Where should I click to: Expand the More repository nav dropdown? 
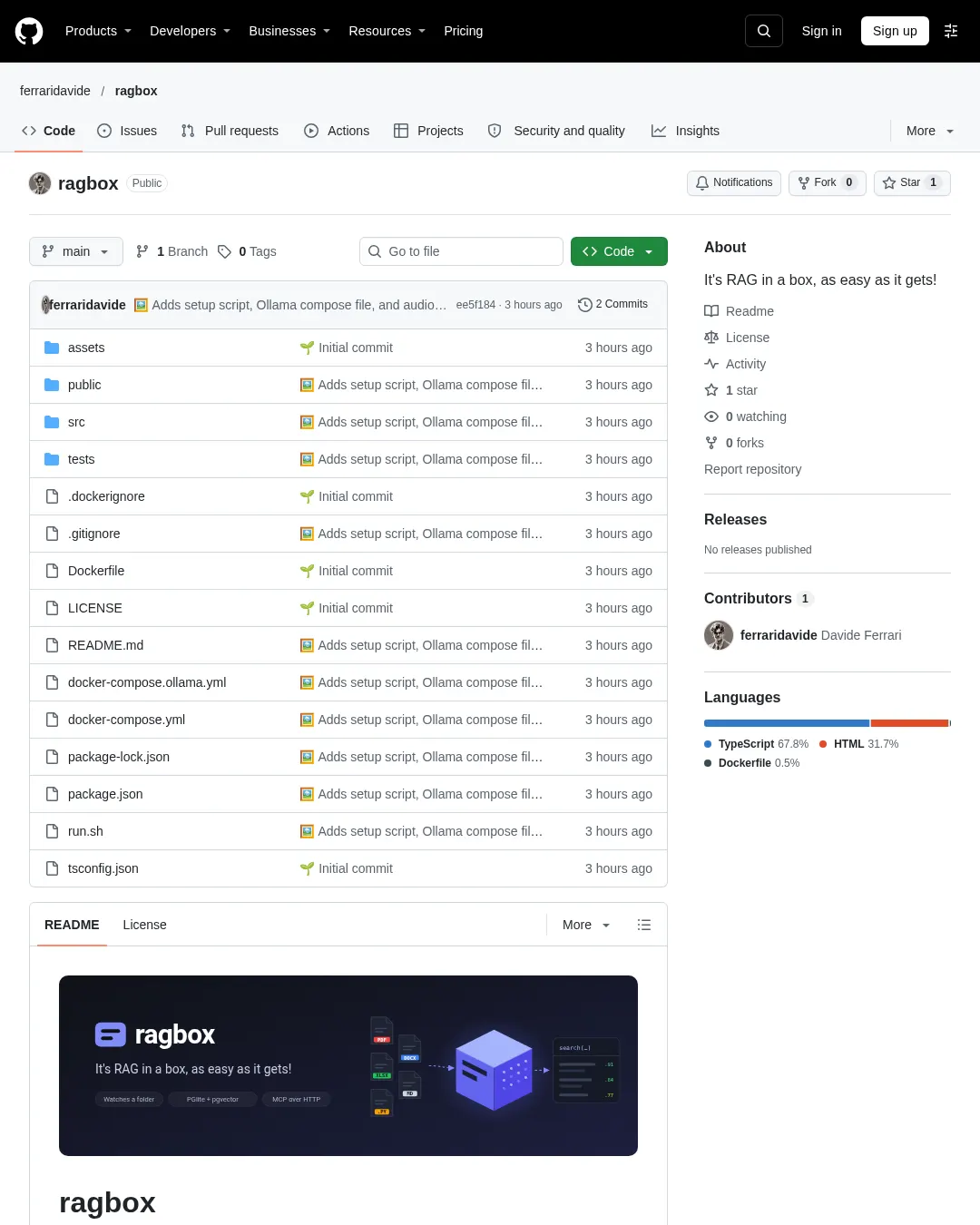[930, 131]
